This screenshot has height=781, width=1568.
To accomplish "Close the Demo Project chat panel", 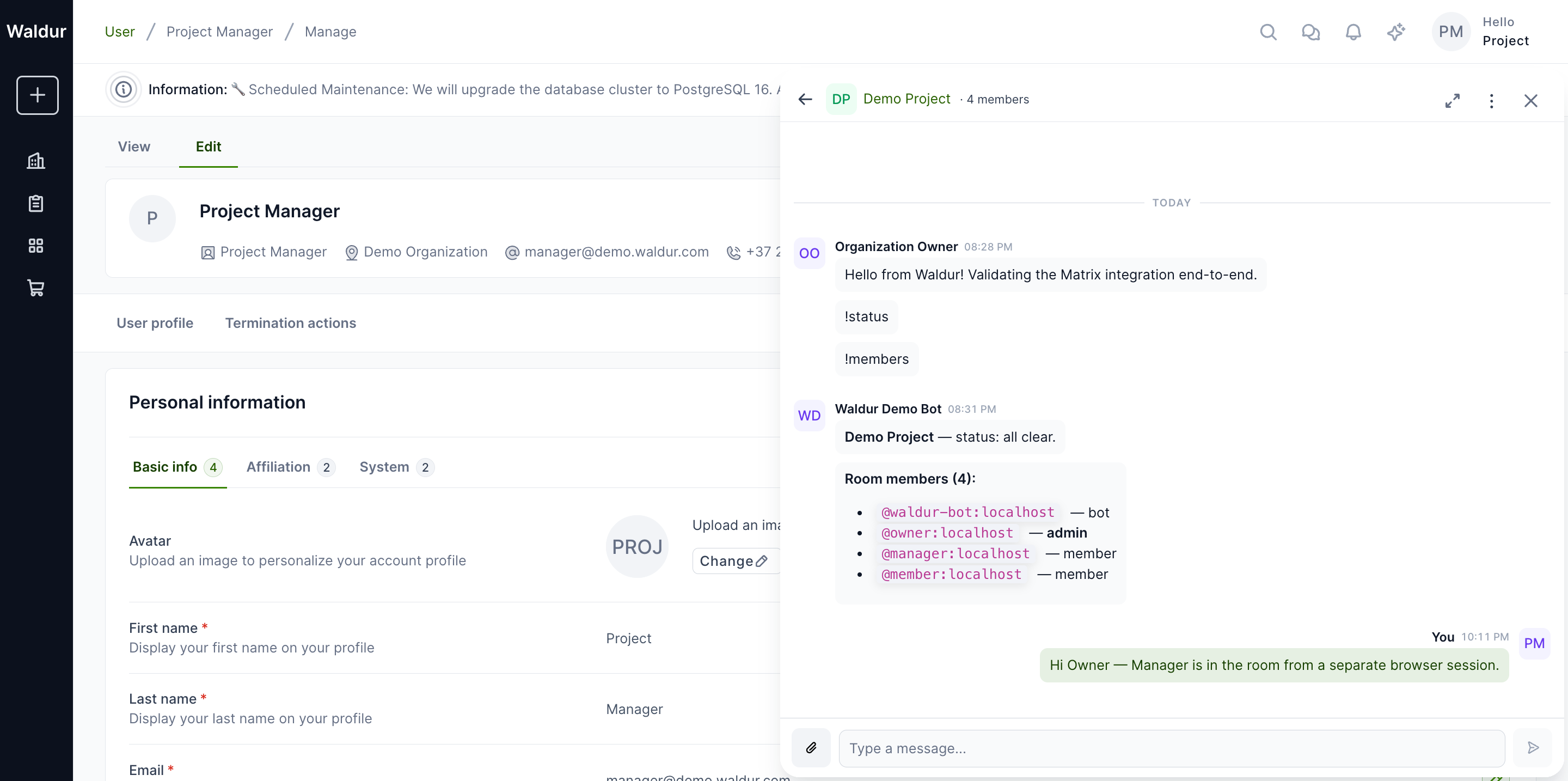I will pyautogui.click(x=1530, y=100).
